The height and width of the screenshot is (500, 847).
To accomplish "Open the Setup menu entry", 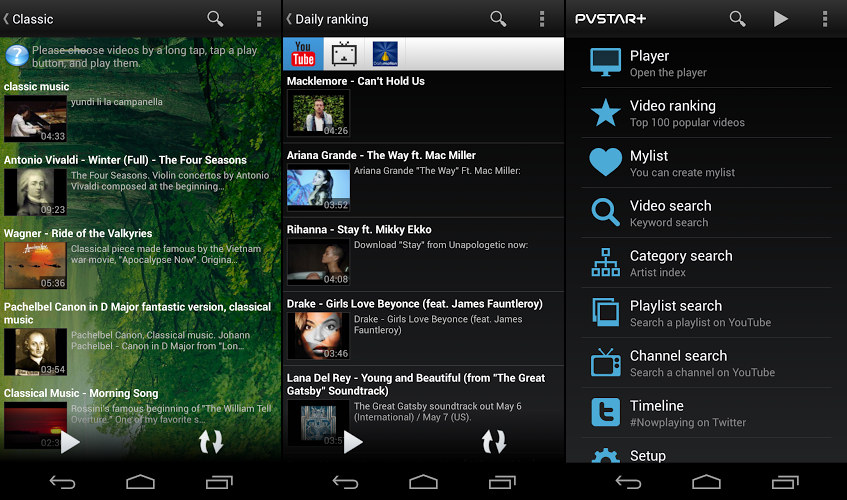I will 647,455.
